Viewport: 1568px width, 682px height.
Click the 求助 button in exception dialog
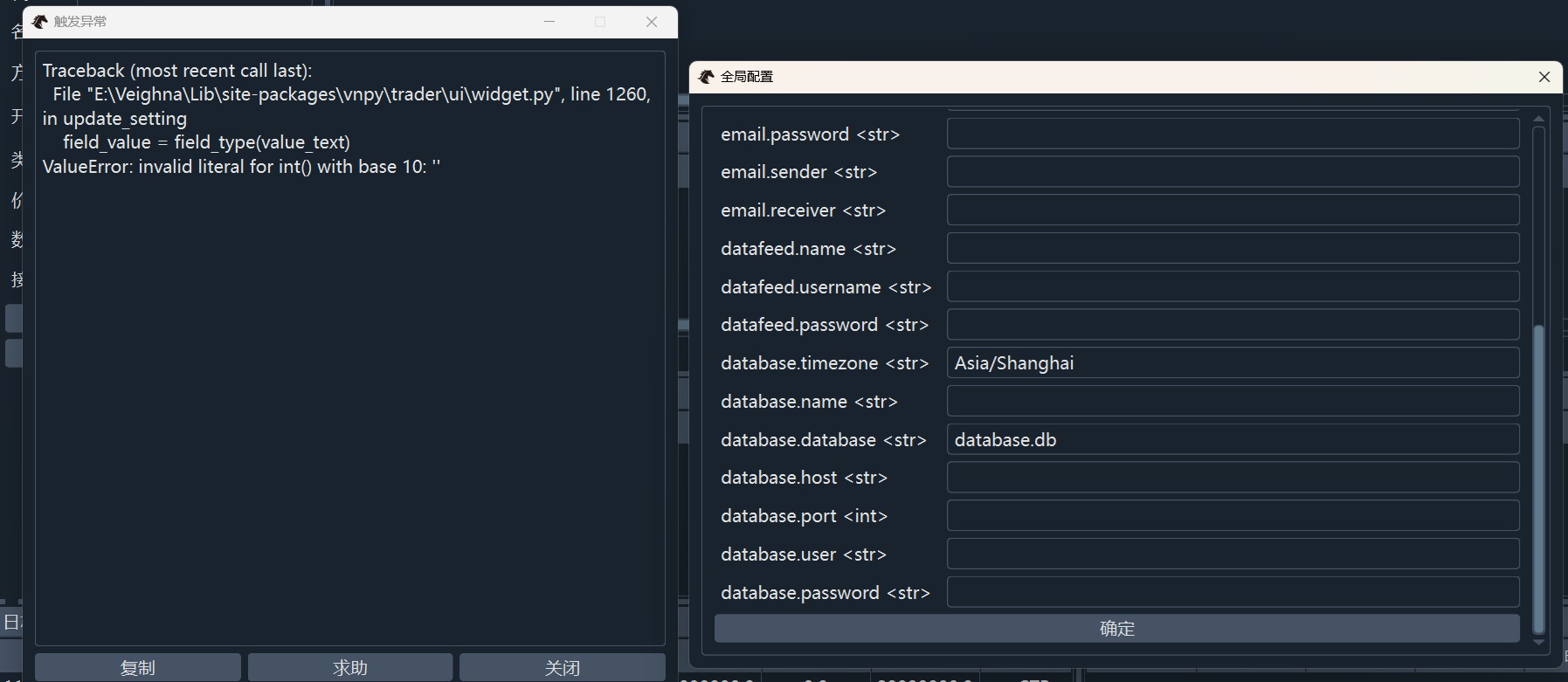coord(350,667)
